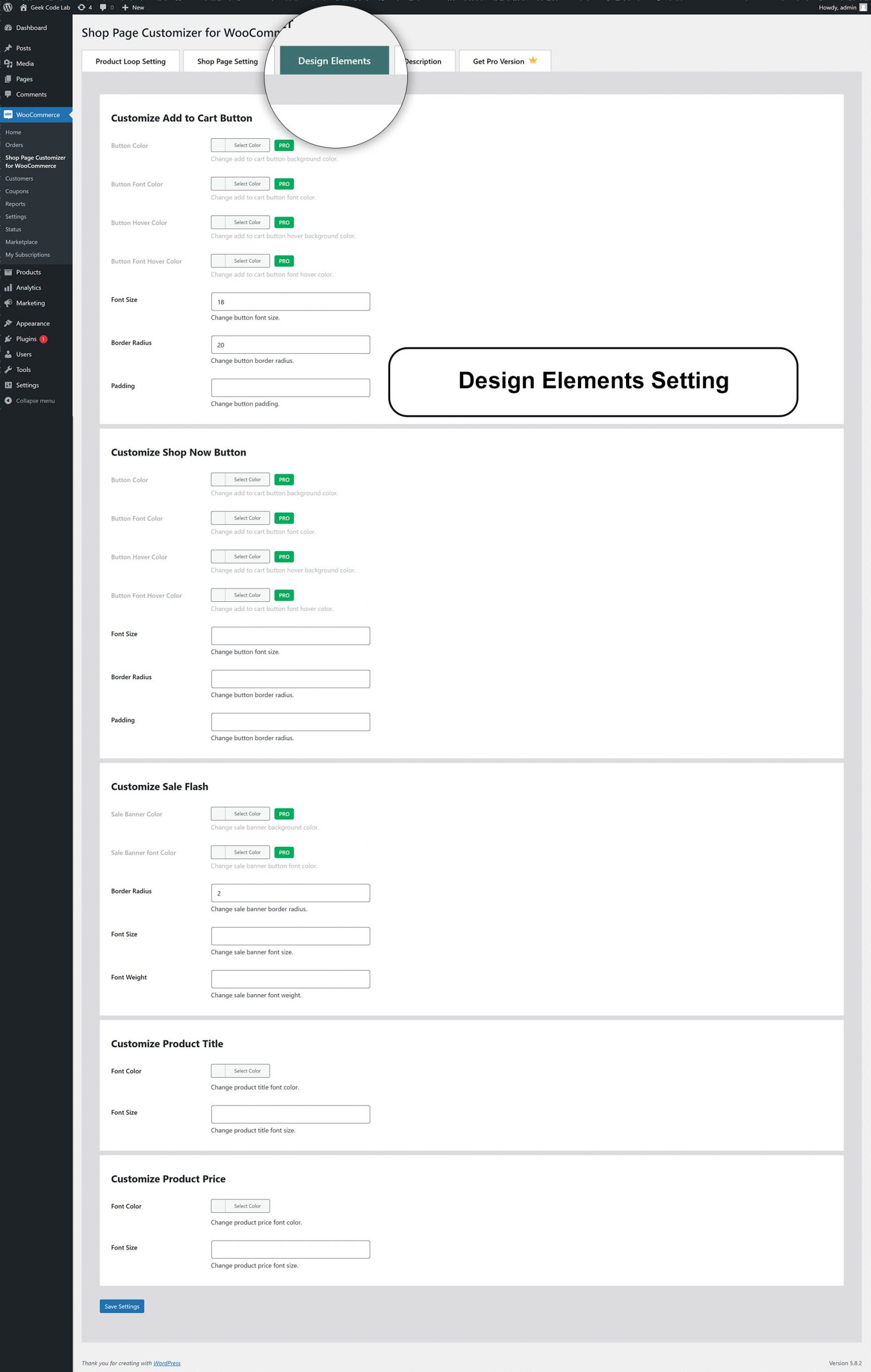
Task: Pick Product Price font color swatch
Action: (240, 1206)
